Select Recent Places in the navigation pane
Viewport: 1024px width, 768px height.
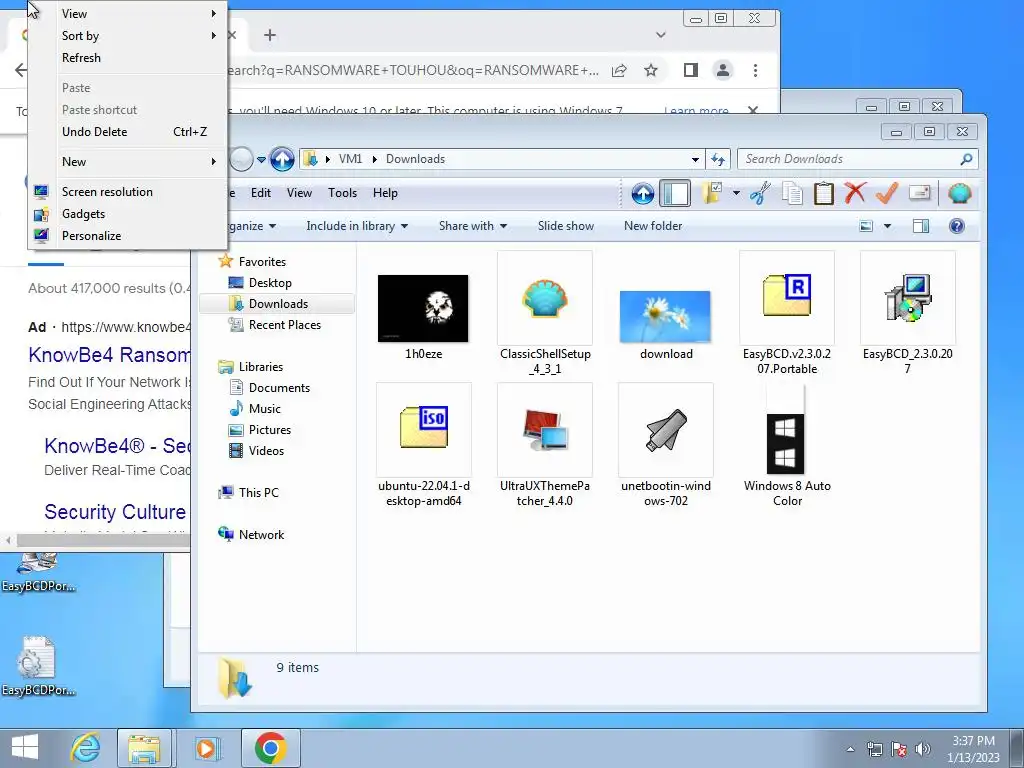tap(285, 325)
